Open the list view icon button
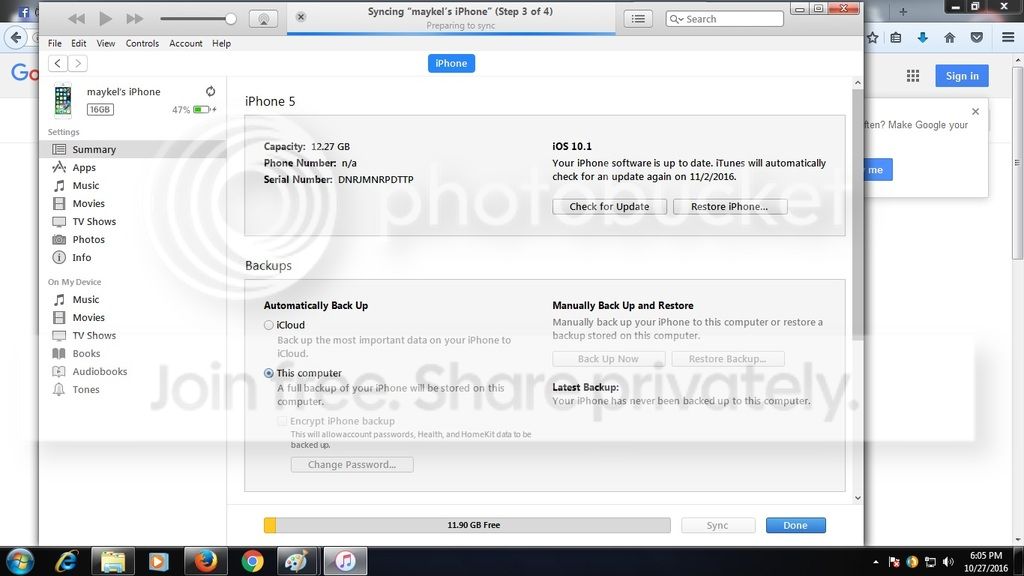The image size is (1024, 576). [639, 18]
